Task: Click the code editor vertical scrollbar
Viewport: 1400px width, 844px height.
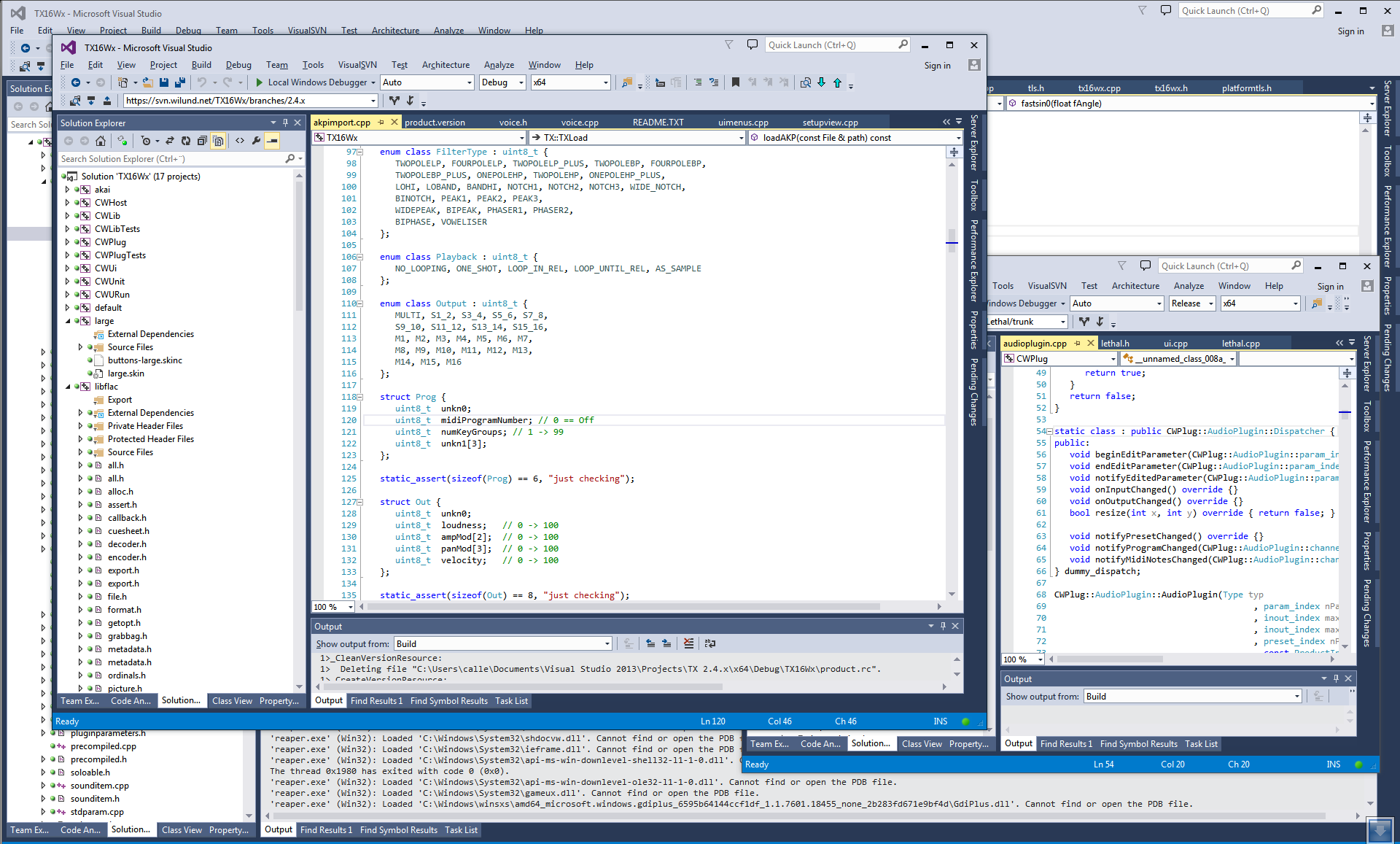Action: coord(952,379)
